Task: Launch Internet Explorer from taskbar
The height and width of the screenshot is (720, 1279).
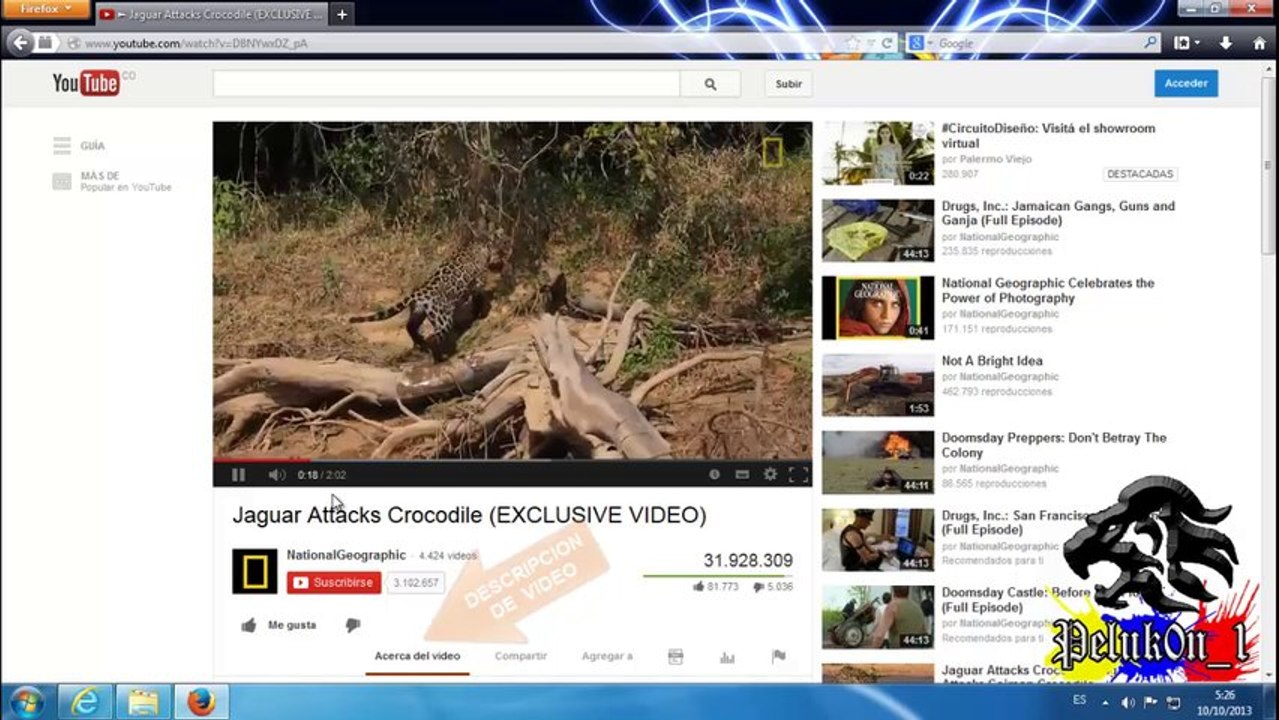Action: click(86, 702)
